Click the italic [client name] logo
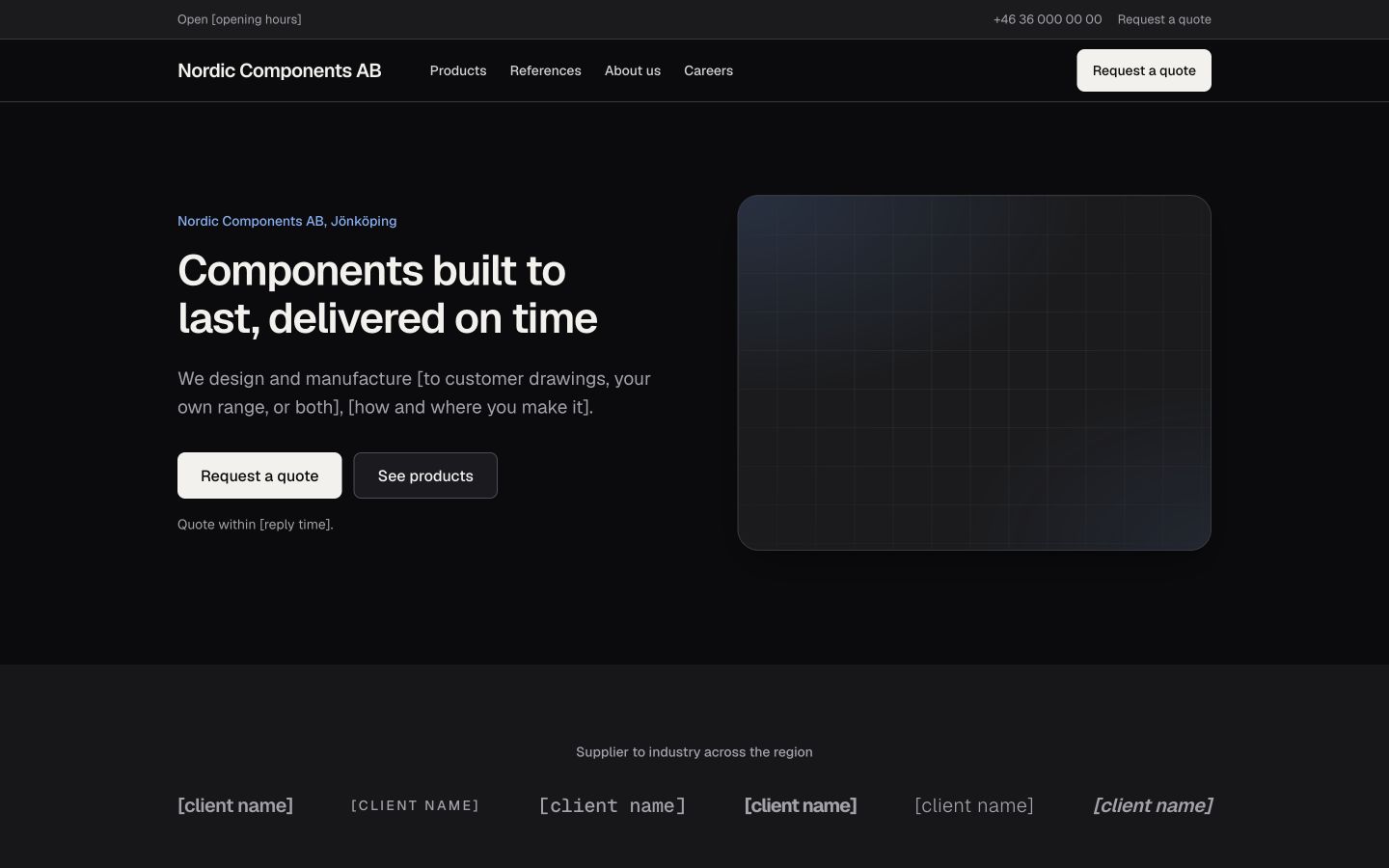Image resolution: width=1389 pixels, height=868 pixels. [x=1153, y=805]
